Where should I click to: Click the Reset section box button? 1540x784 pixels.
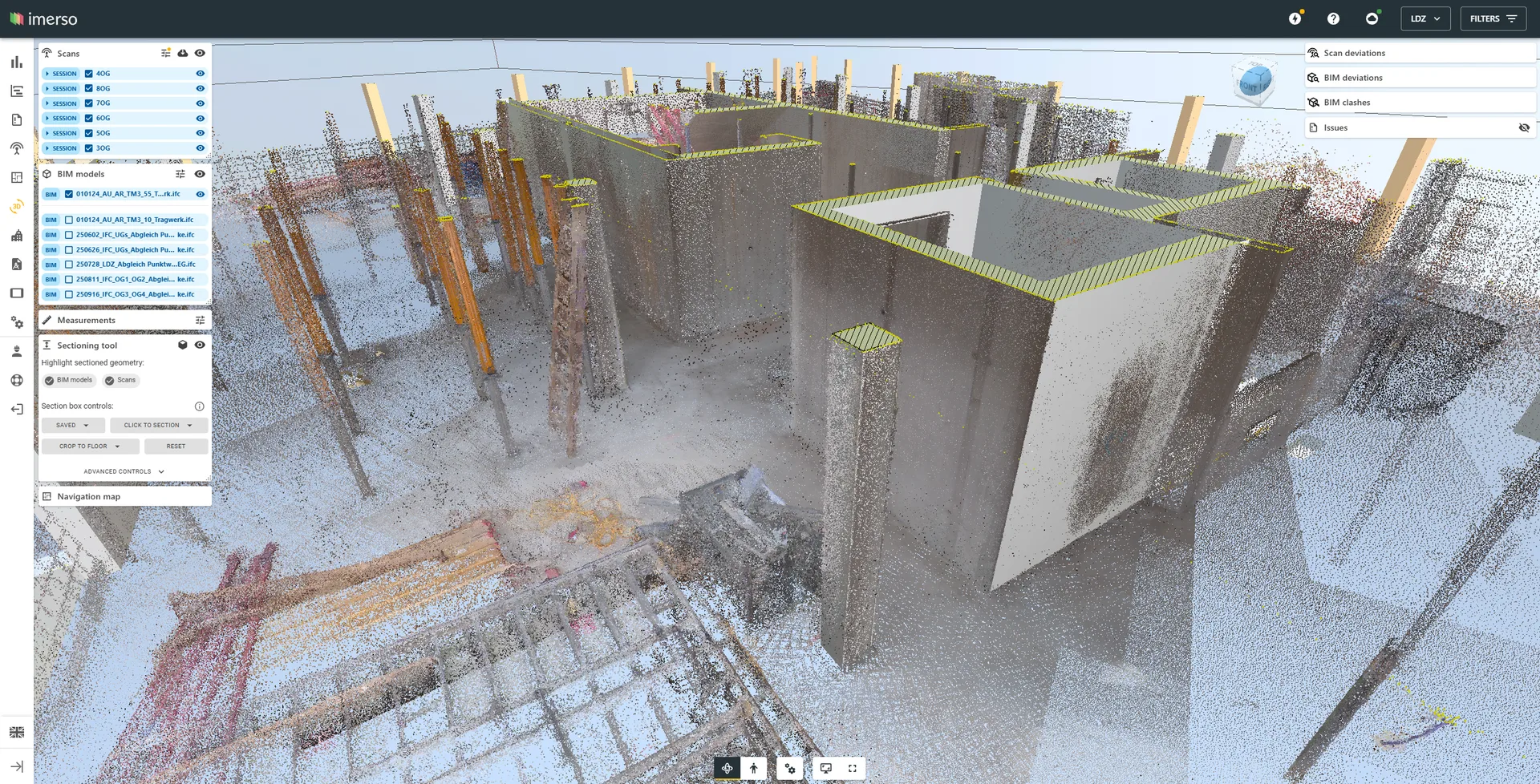(176, 447)
